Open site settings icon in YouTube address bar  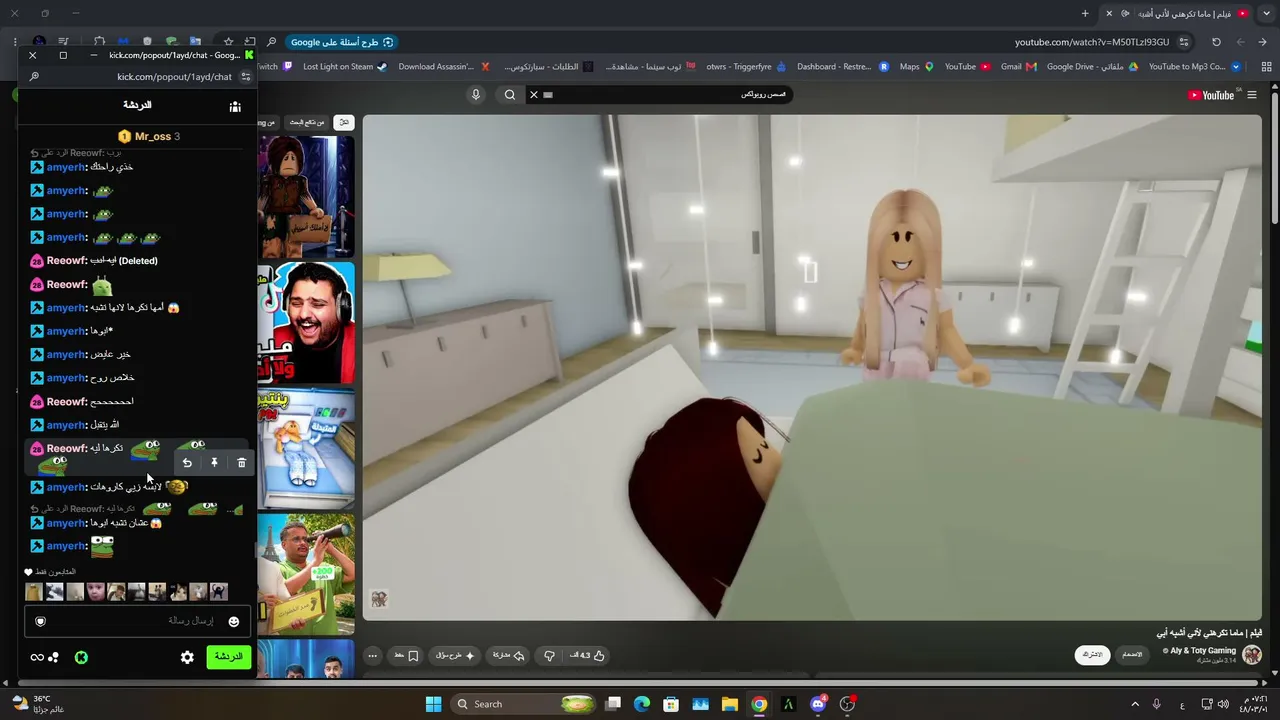pos(1184,42)
